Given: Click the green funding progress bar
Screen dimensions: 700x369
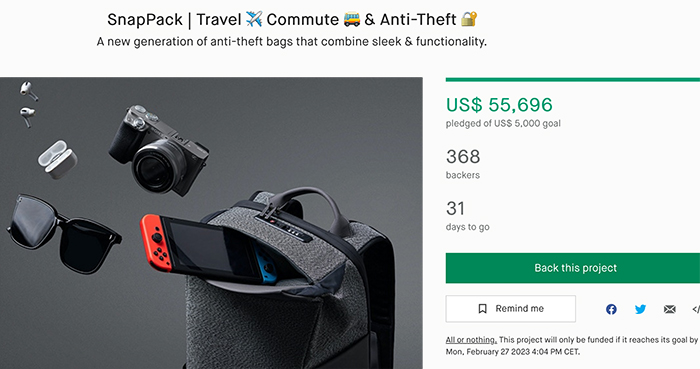Looking at the screenshot, I should coord(573,79).
